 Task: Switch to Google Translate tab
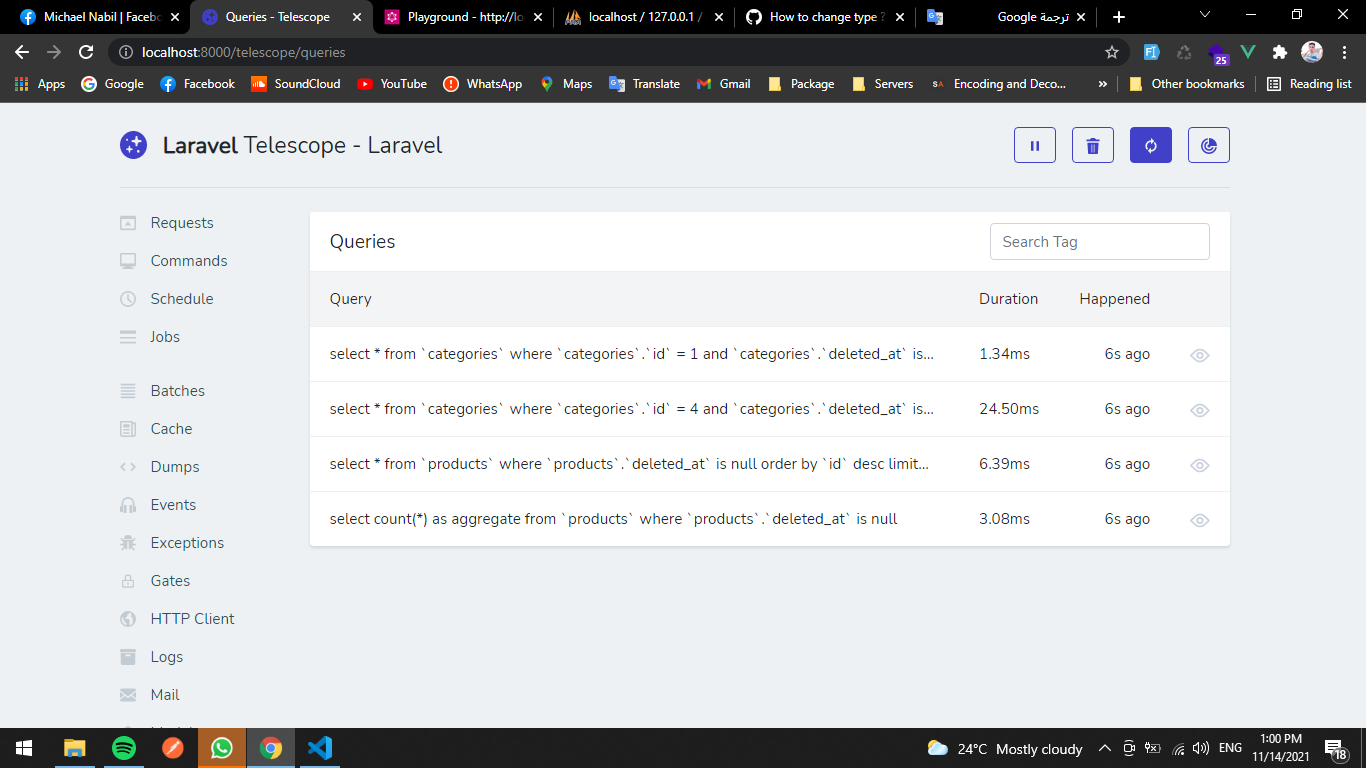point(1005,17)
